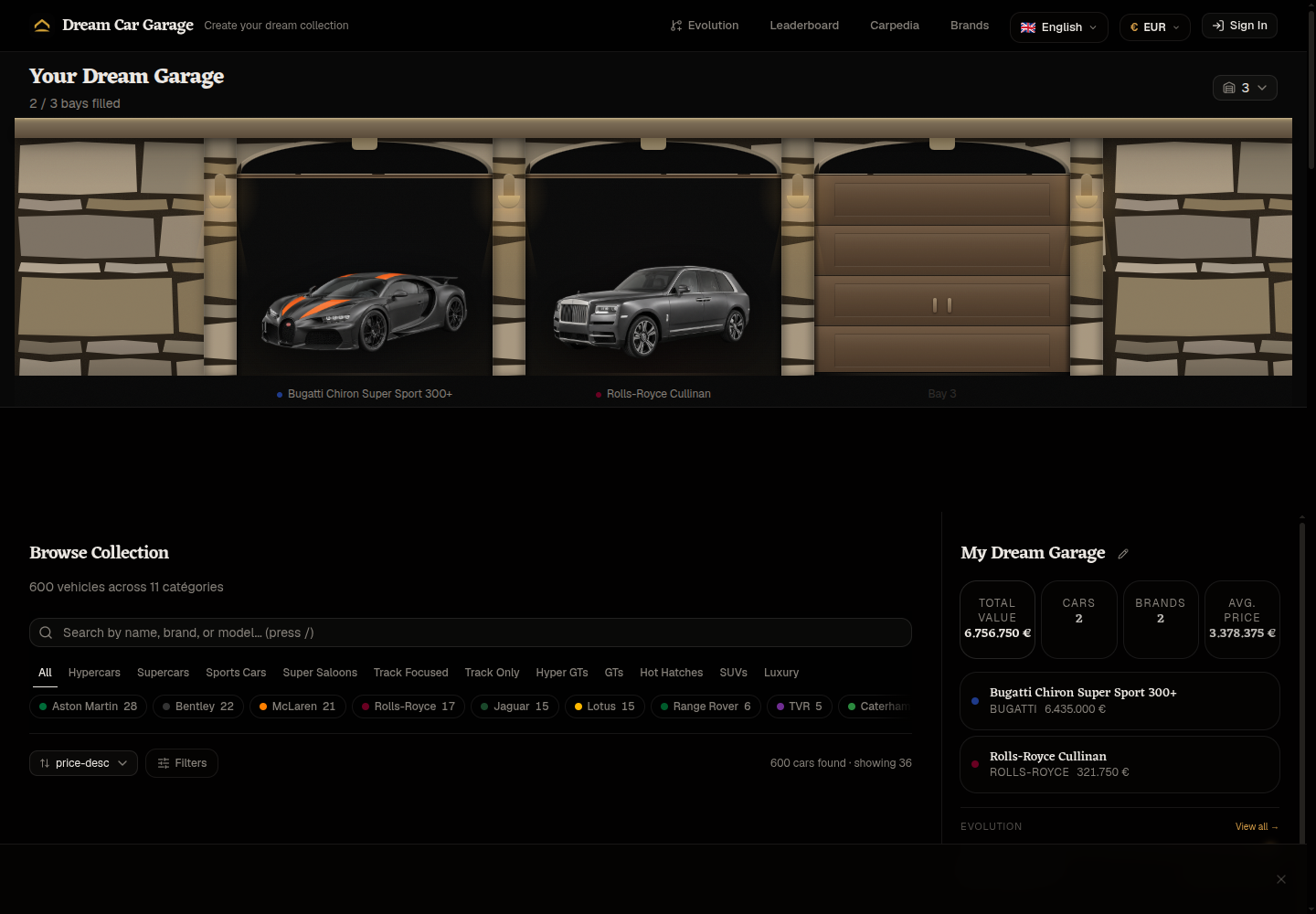Focus the car search field
Viewport: 1316px width, 914px height.
click(x=471, y=632)
